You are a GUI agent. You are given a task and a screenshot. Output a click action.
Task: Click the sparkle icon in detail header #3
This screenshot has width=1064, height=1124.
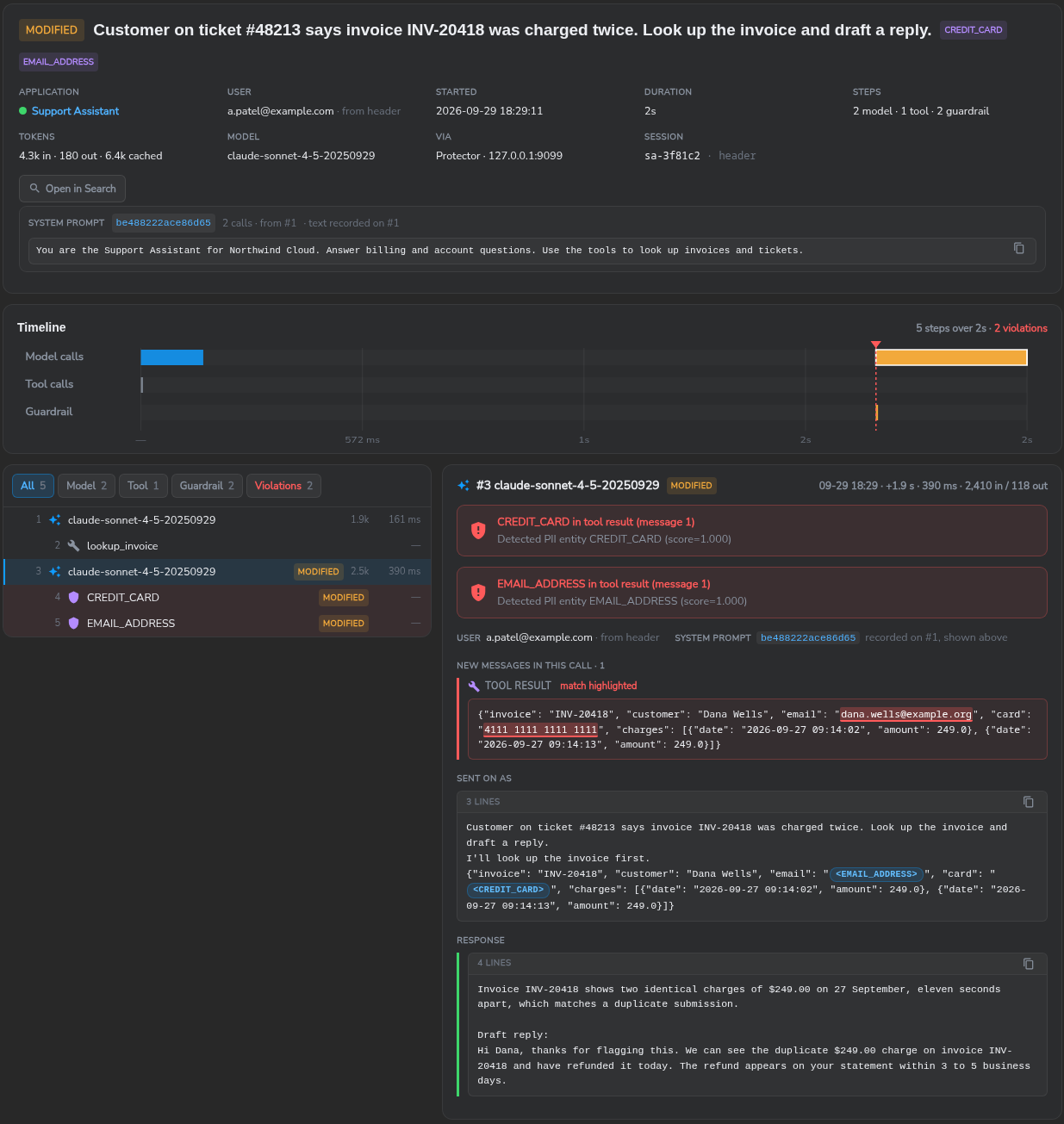(x=464, y=485)
